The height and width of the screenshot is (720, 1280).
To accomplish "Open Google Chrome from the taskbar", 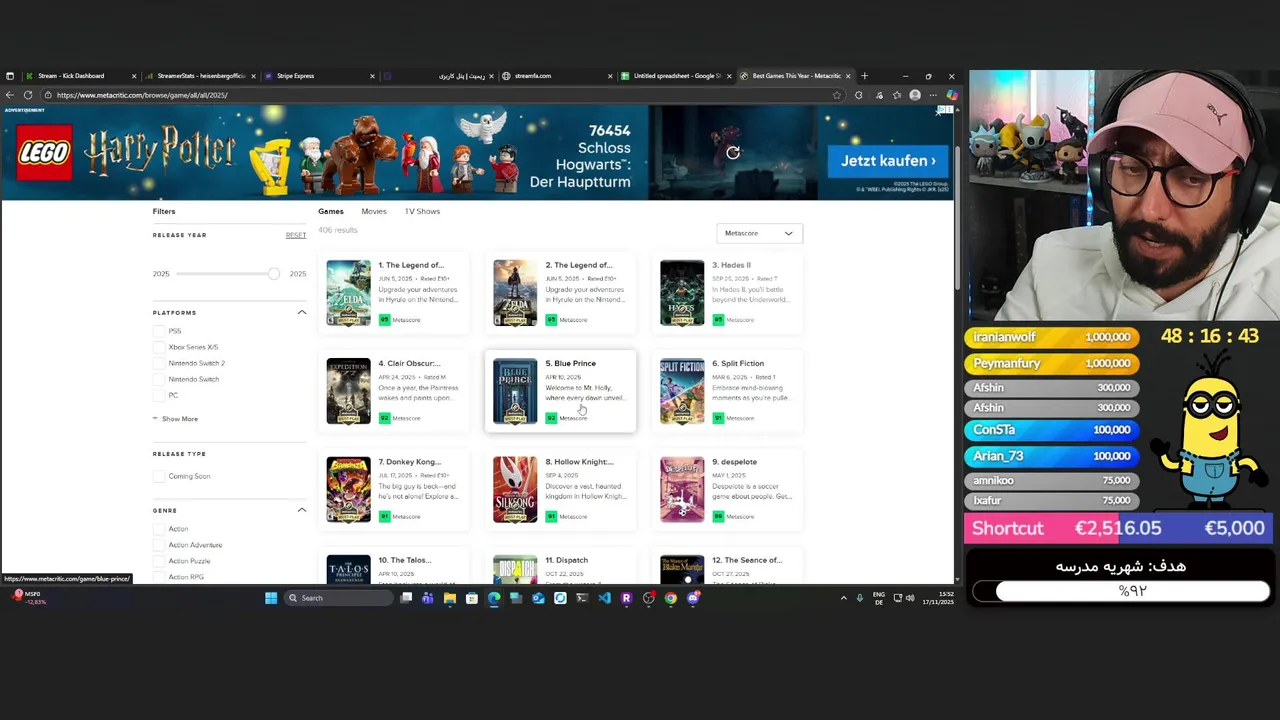I will tap(671, 598).
